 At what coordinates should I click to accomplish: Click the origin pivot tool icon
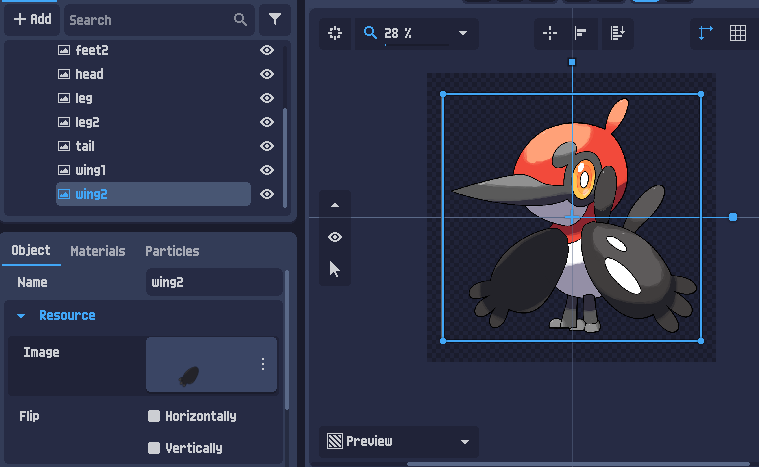click(x=550, y=33)
